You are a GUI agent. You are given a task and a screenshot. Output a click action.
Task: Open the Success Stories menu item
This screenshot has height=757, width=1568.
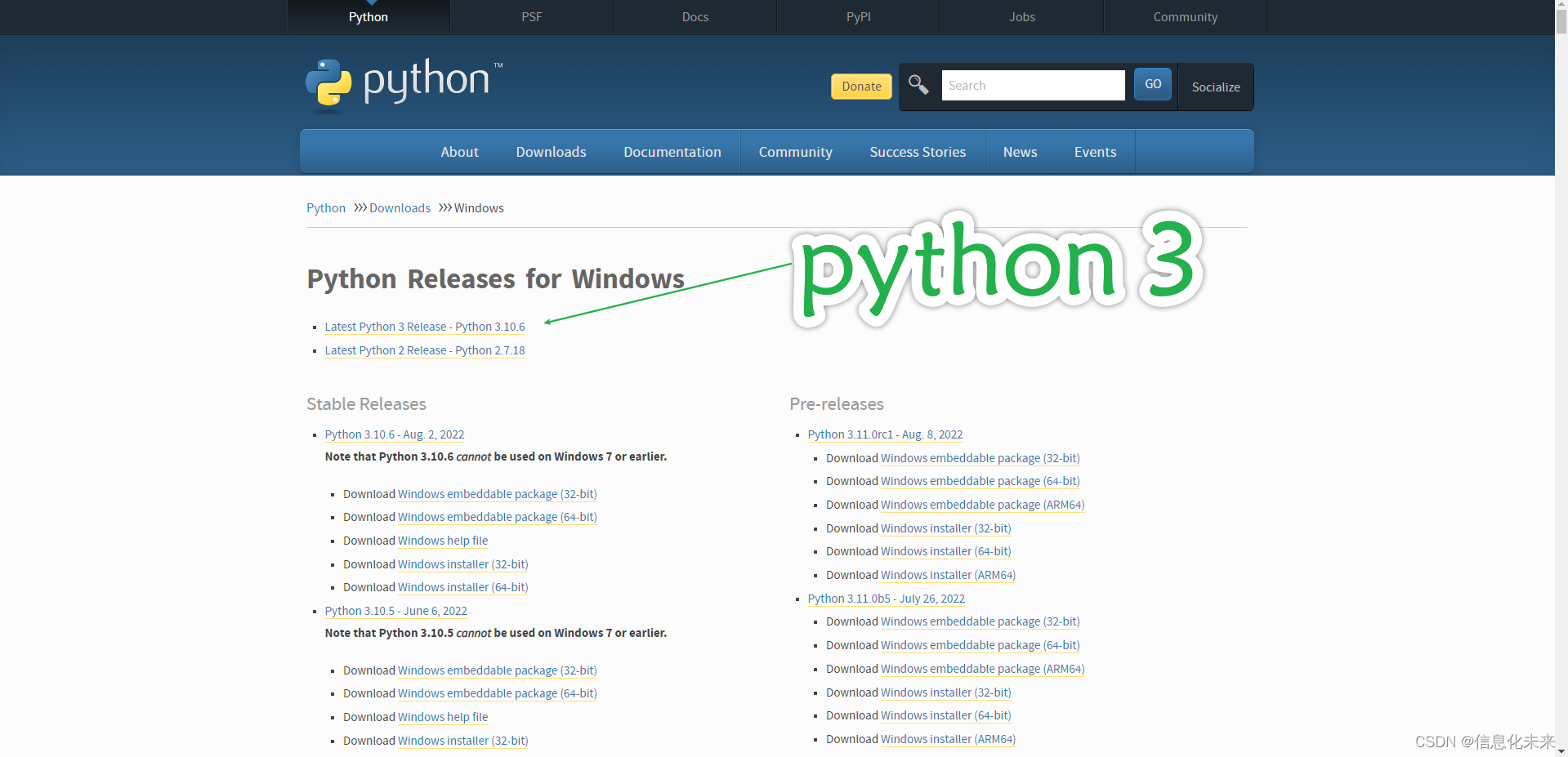coord(917,152)
